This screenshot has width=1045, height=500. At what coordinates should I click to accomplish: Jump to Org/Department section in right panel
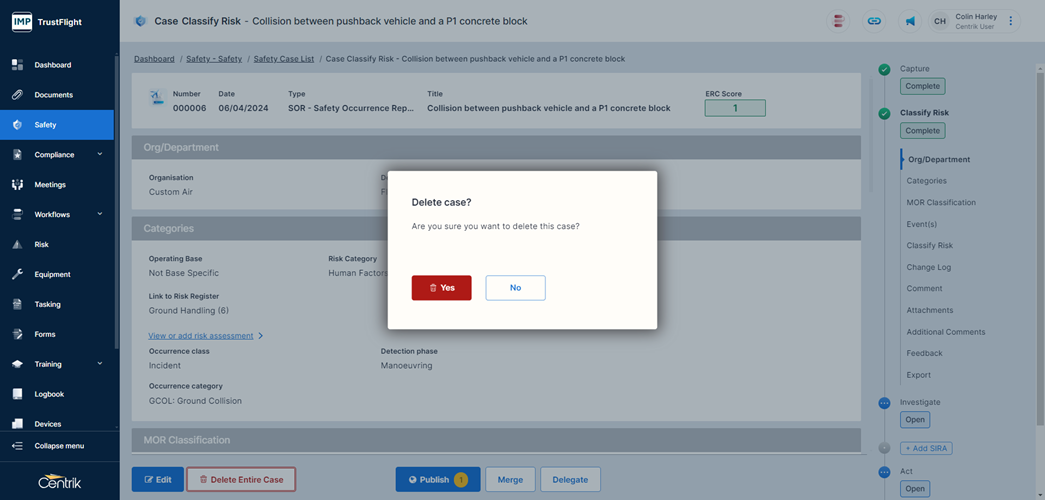click(x=938, y=159)
